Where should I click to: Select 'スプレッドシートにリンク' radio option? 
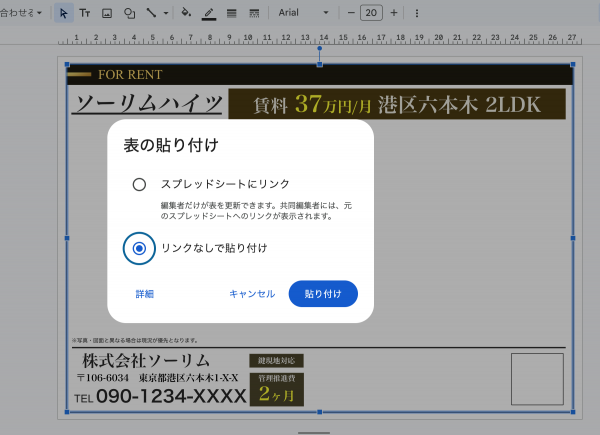tap(139, 184)
